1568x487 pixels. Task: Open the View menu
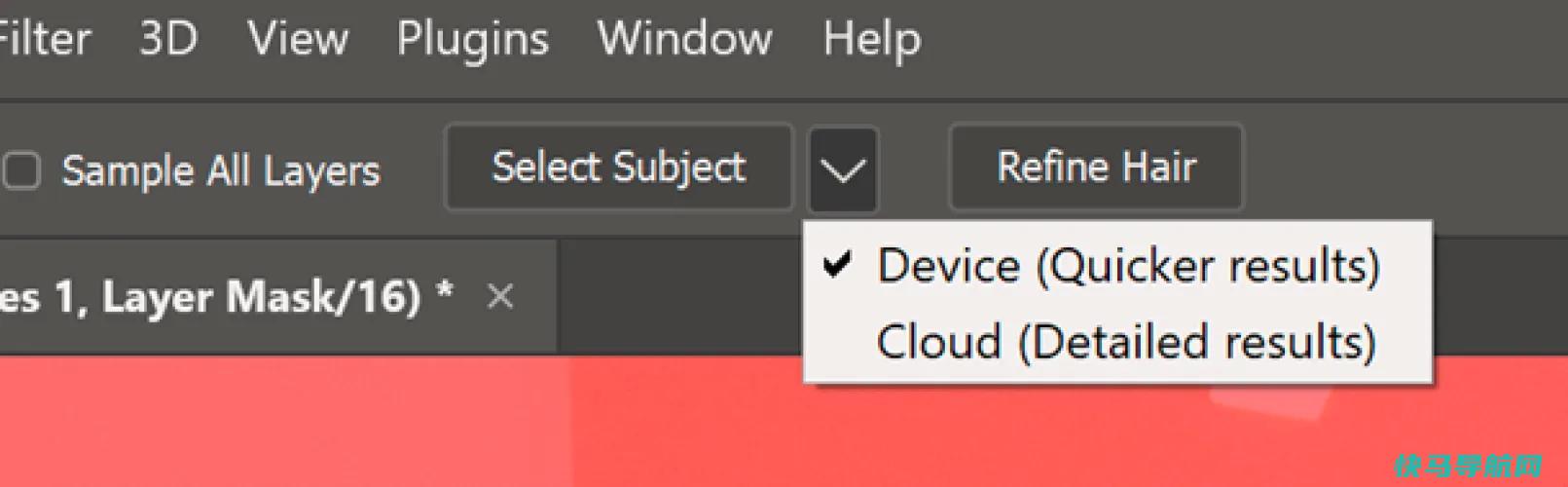[x=298, y=40]
